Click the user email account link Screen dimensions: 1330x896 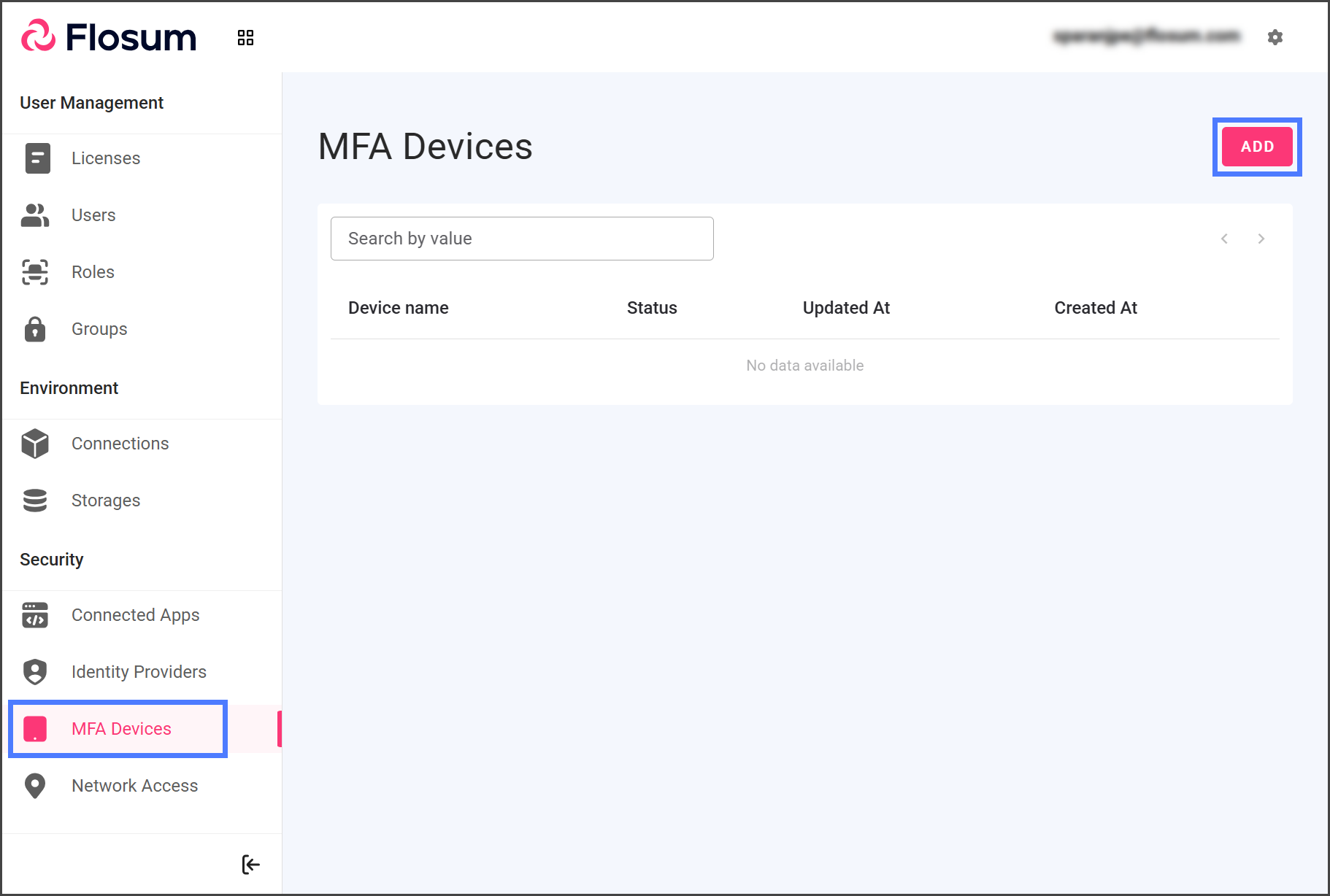pyautogui.click(x=1146, y=36)
